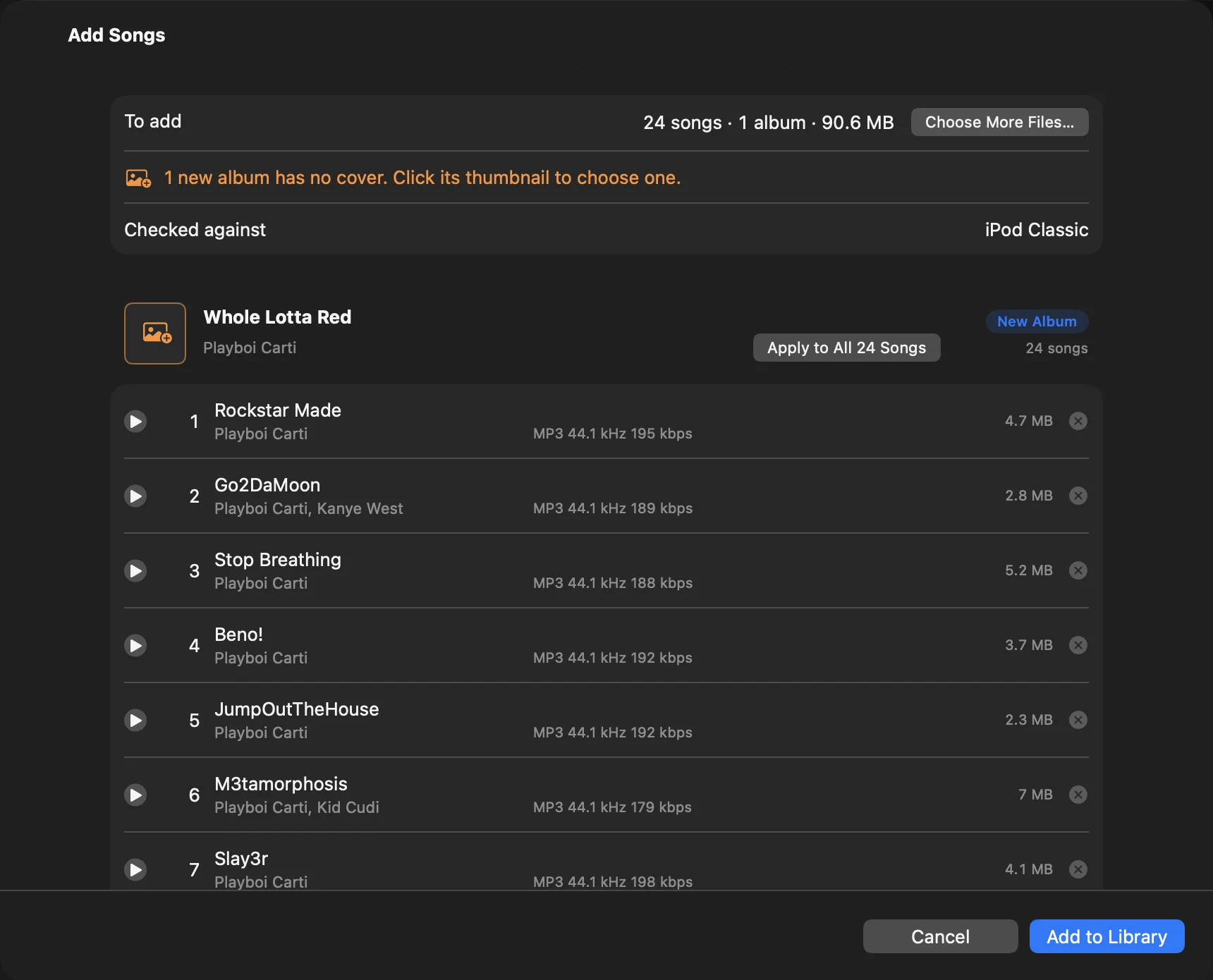Click the M3tamorphosis song title
The width and height of the screenshot is (1213, 980).
281,784
